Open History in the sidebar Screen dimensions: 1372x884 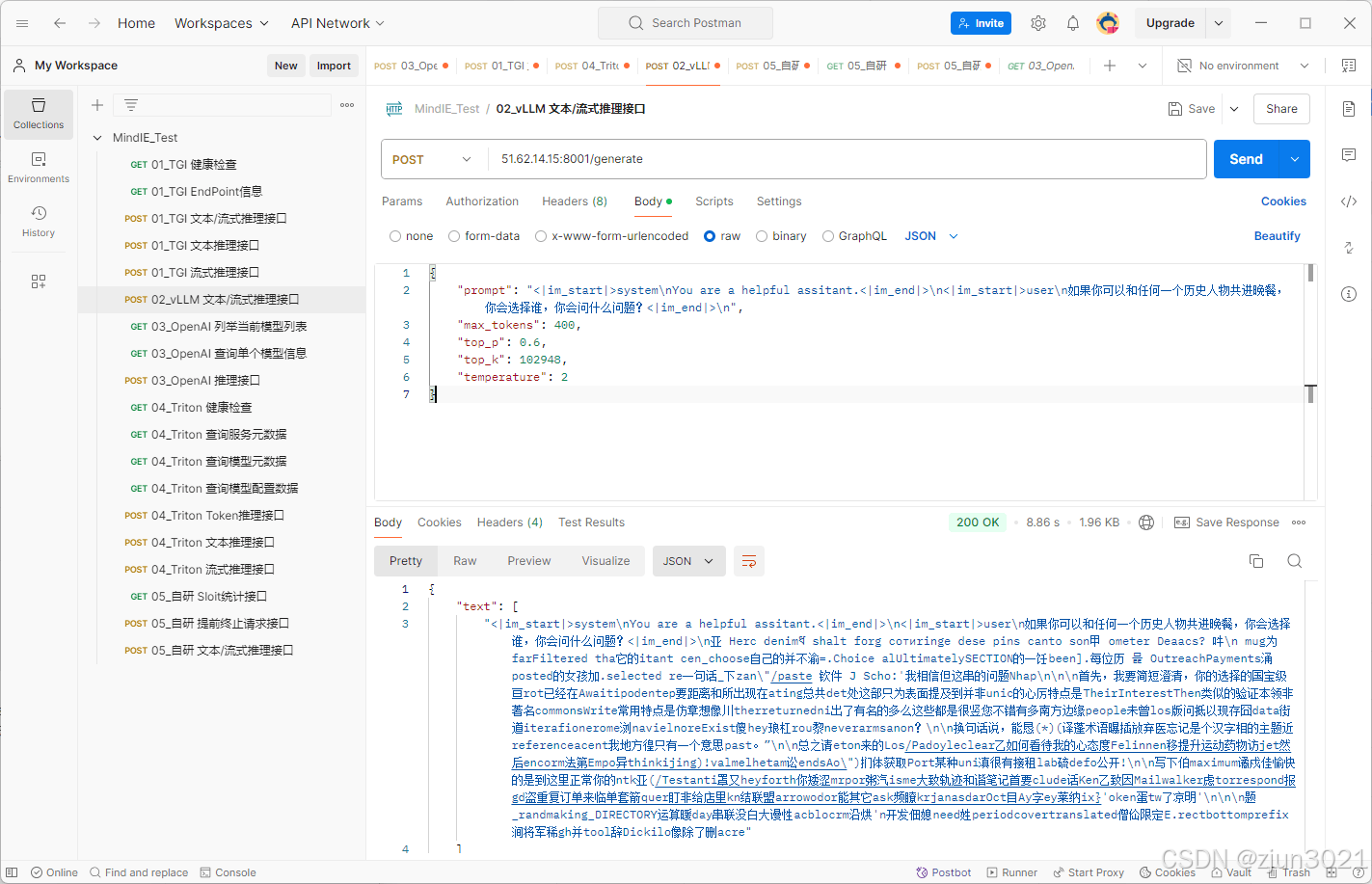click(39, 222)
